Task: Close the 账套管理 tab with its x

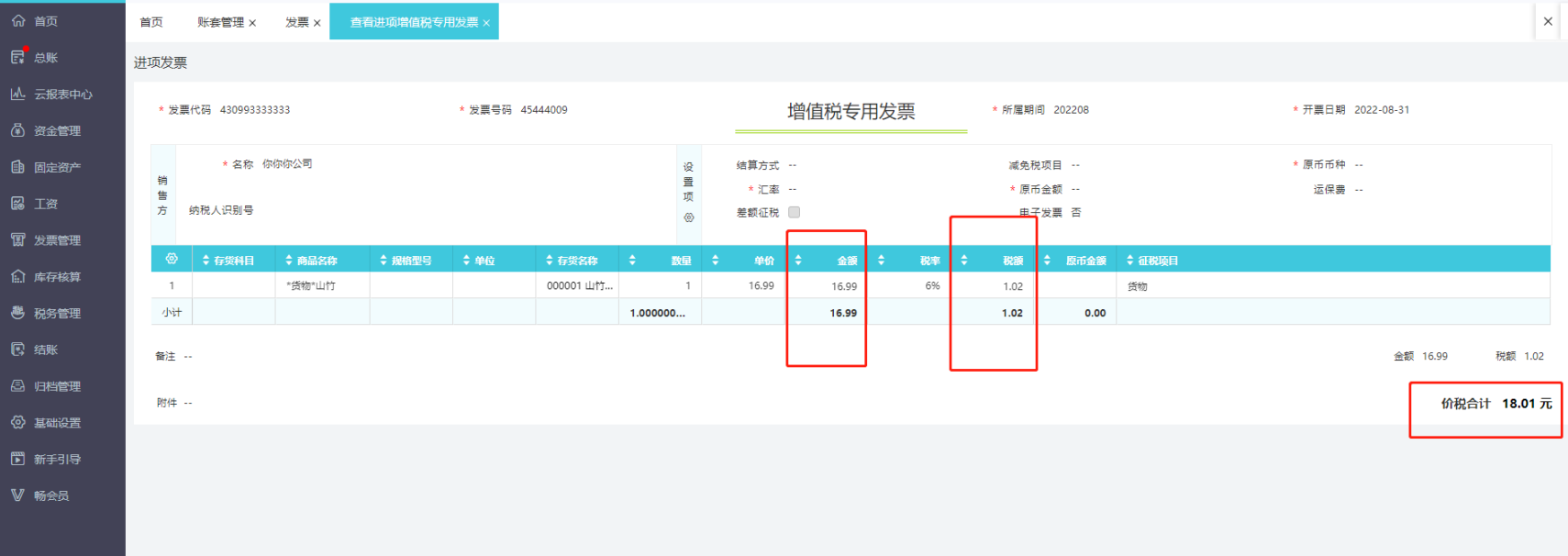Action: (x=252, y=23)
